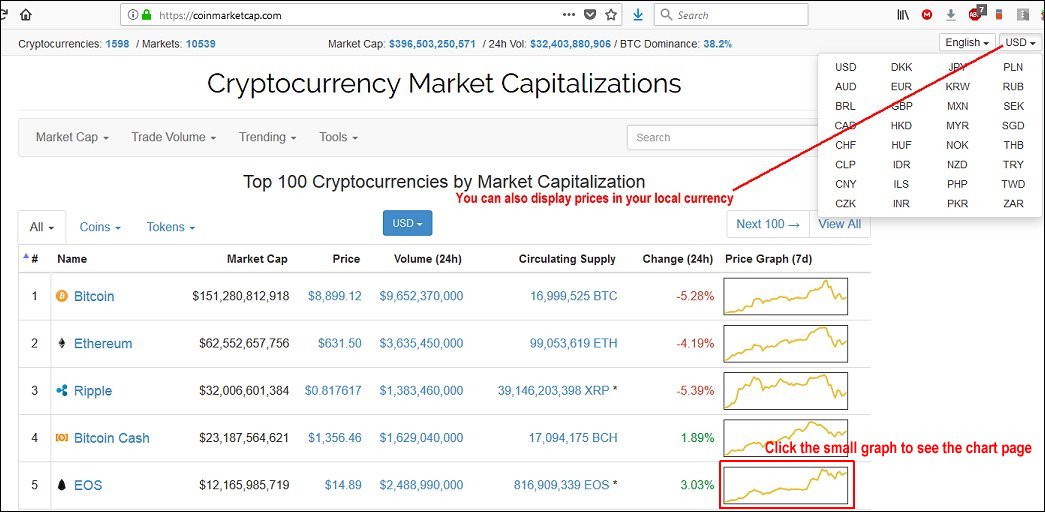Click the Cryptocurrencies count 1598
Screen dimensions: 1045x512
click(x=117, y=44)
